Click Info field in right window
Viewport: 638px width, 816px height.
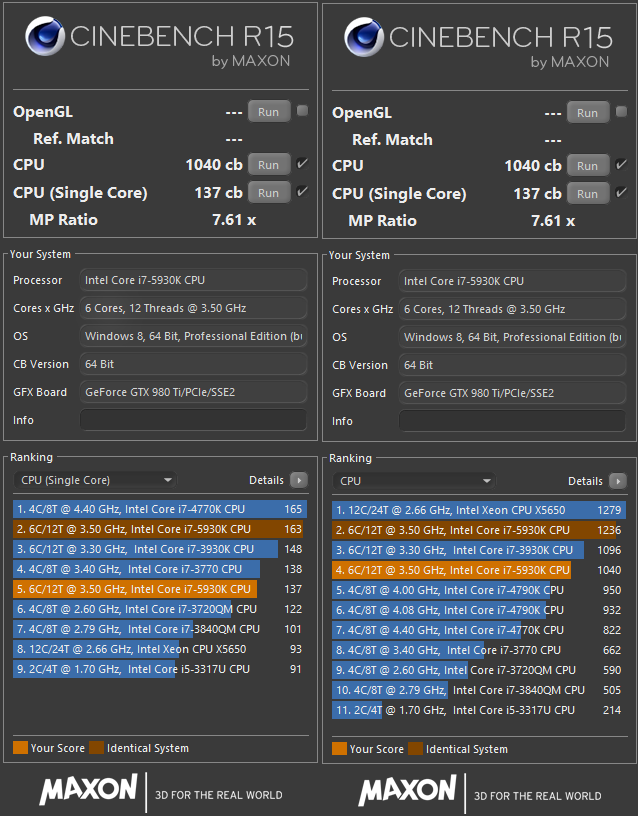pos(512,420)
